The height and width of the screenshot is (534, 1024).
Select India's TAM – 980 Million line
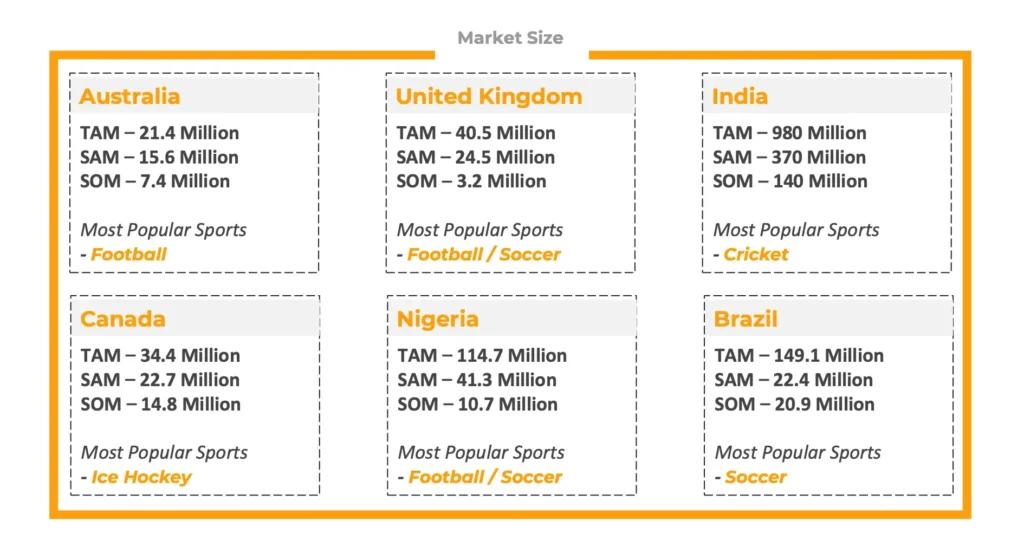[x=790, y=133]
